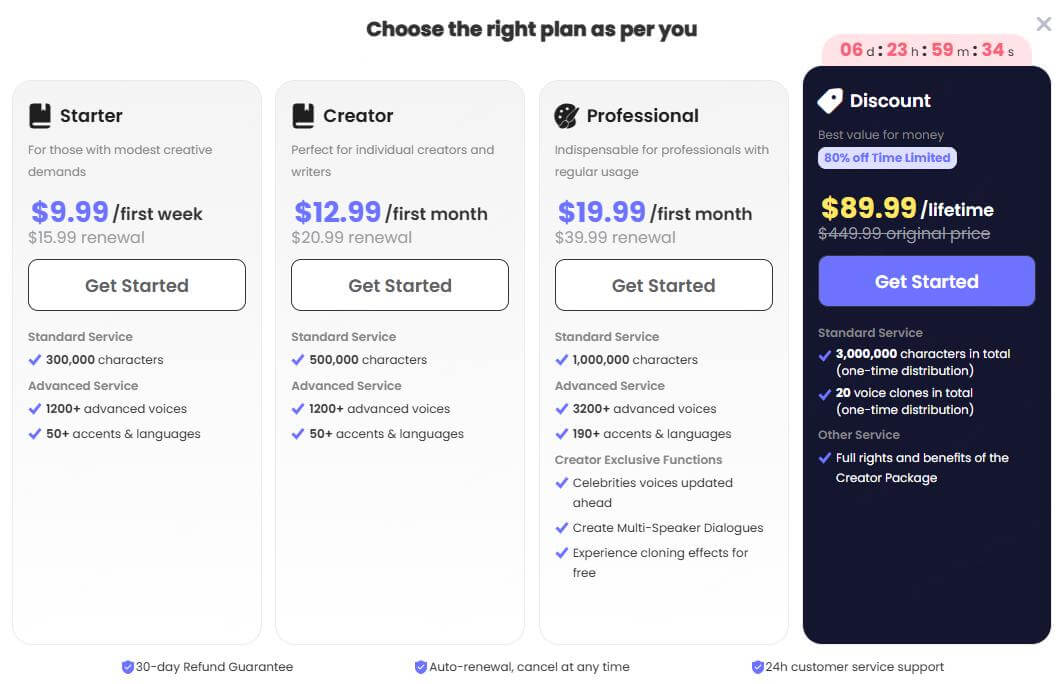The height and width of the screenshot is (684, 1063).
Task: Click Get Started on the Discount card
Action: [x=926, y=281]
